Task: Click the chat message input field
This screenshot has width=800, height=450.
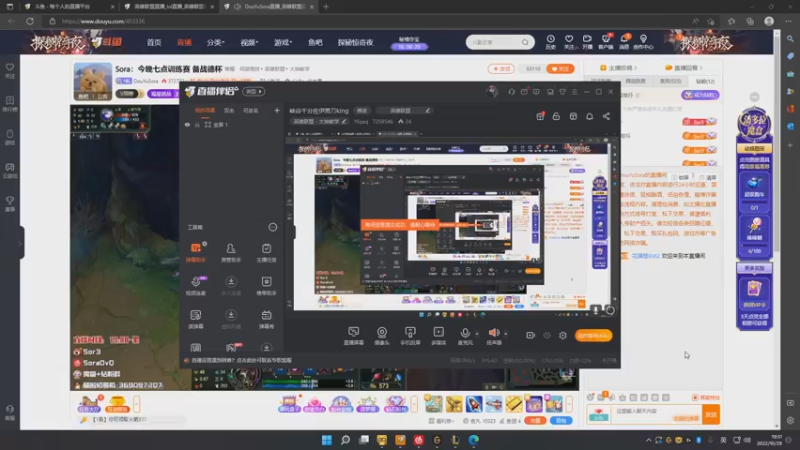Action: (x=657, y=414)
